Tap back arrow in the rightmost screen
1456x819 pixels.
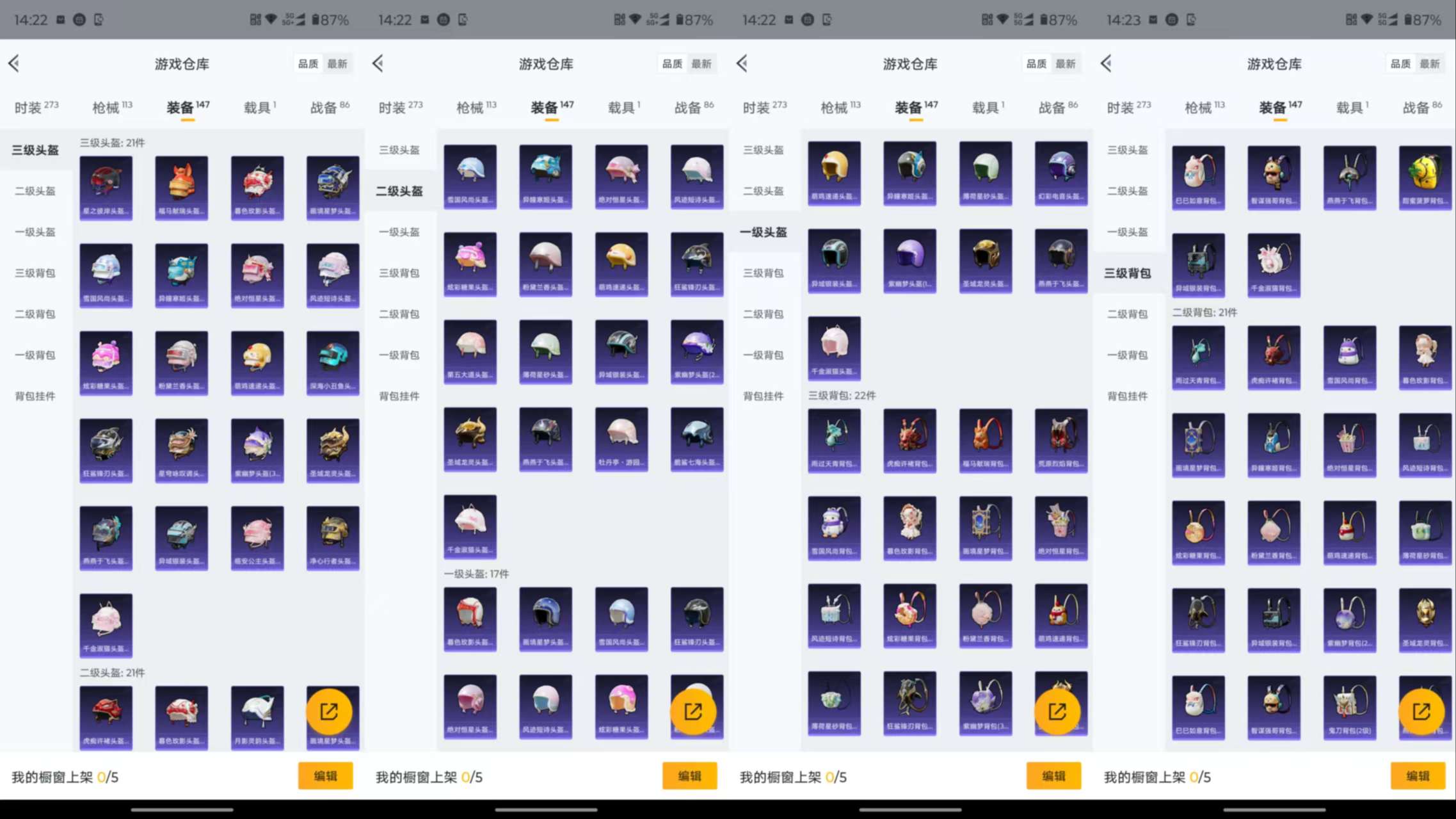coord(1107,63)
